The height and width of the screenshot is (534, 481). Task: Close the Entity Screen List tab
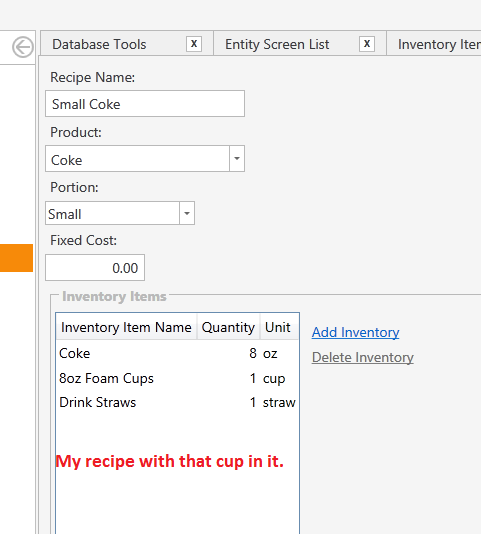click(367, 44)
